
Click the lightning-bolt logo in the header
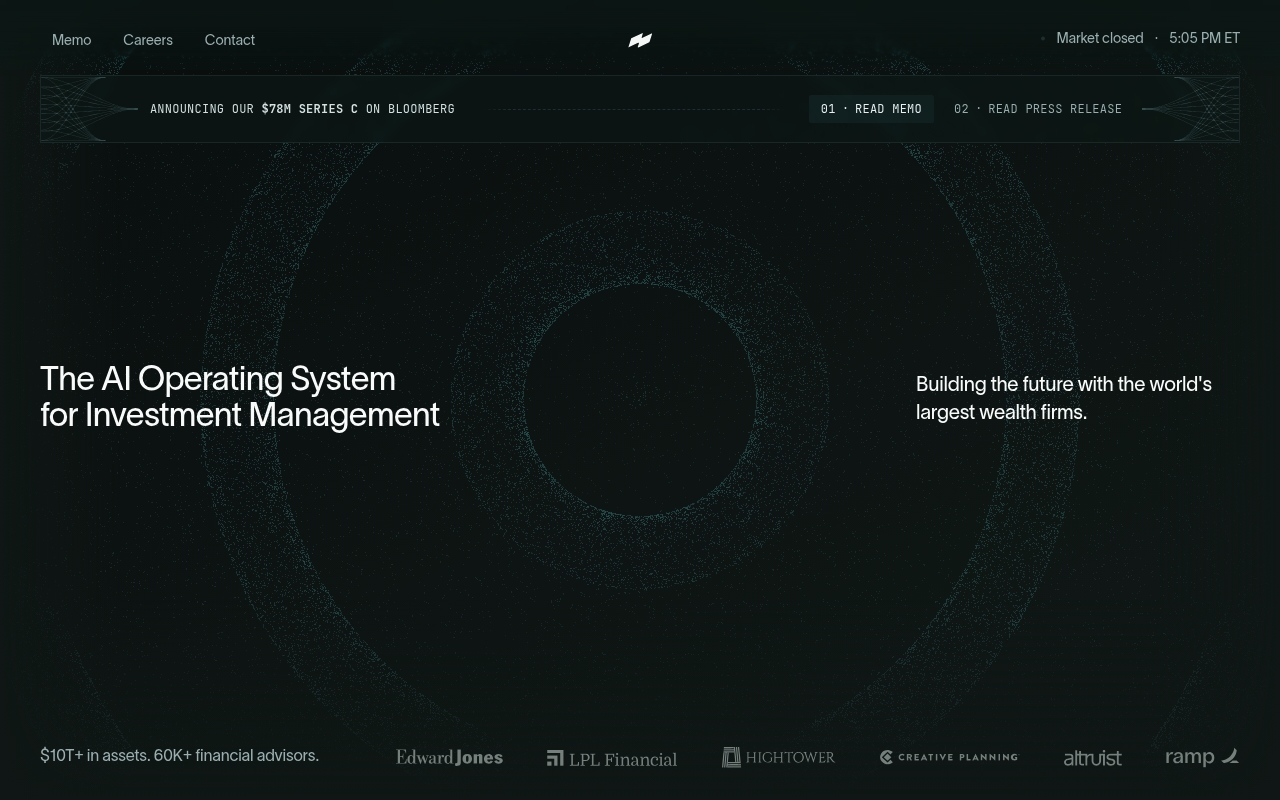(640, 40)
